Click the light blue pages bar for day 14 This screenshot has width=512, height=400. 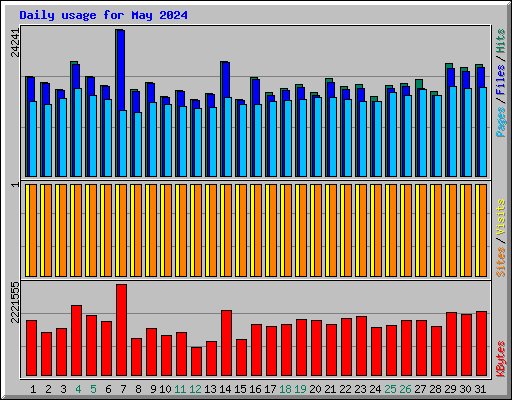pos(228,137)
